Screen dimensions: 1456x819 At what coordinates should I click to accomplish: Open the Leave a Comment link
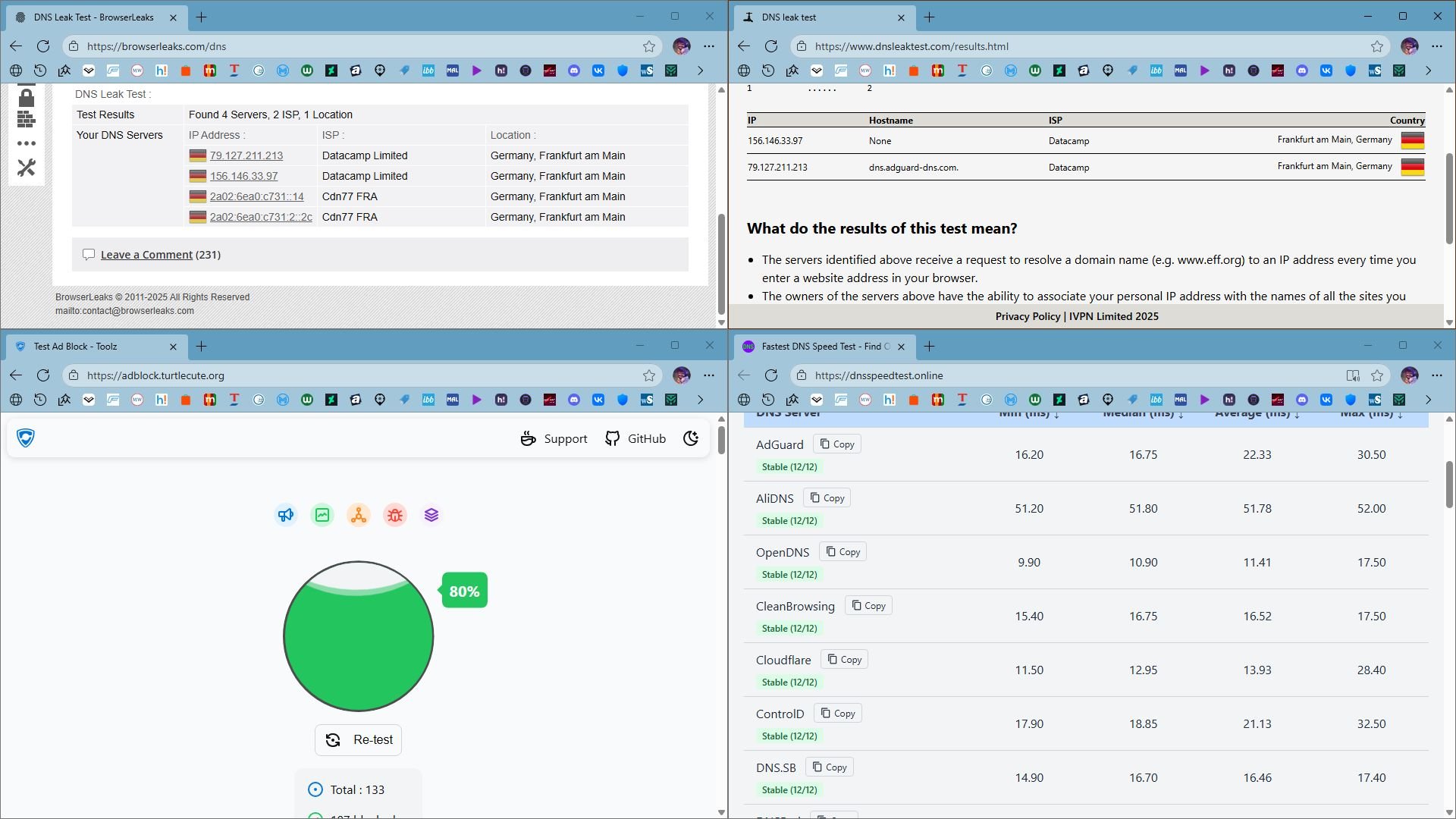146,255
